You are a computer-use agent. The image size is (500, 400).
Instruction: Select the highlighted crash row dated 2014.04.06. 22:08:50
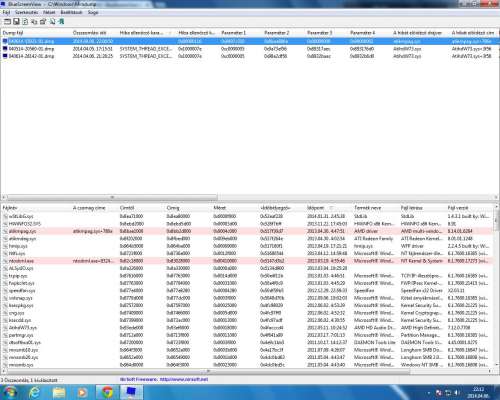250,41
